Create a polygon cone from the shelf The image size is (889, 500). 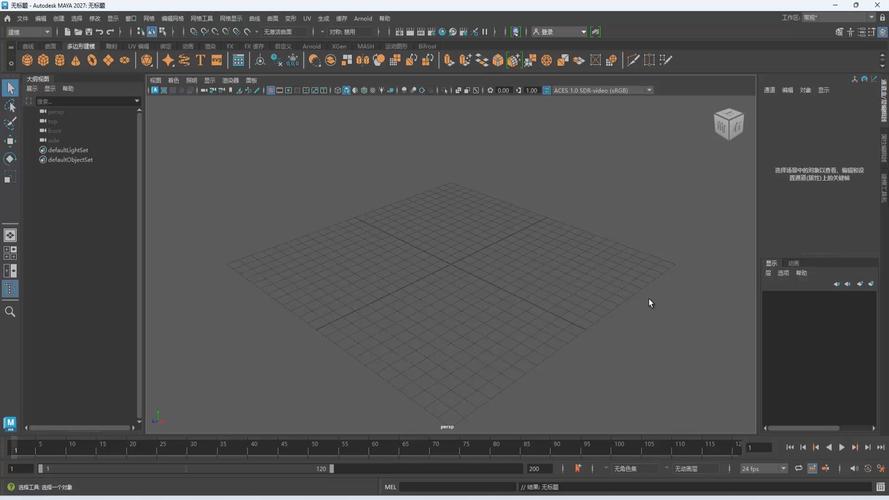75,60
